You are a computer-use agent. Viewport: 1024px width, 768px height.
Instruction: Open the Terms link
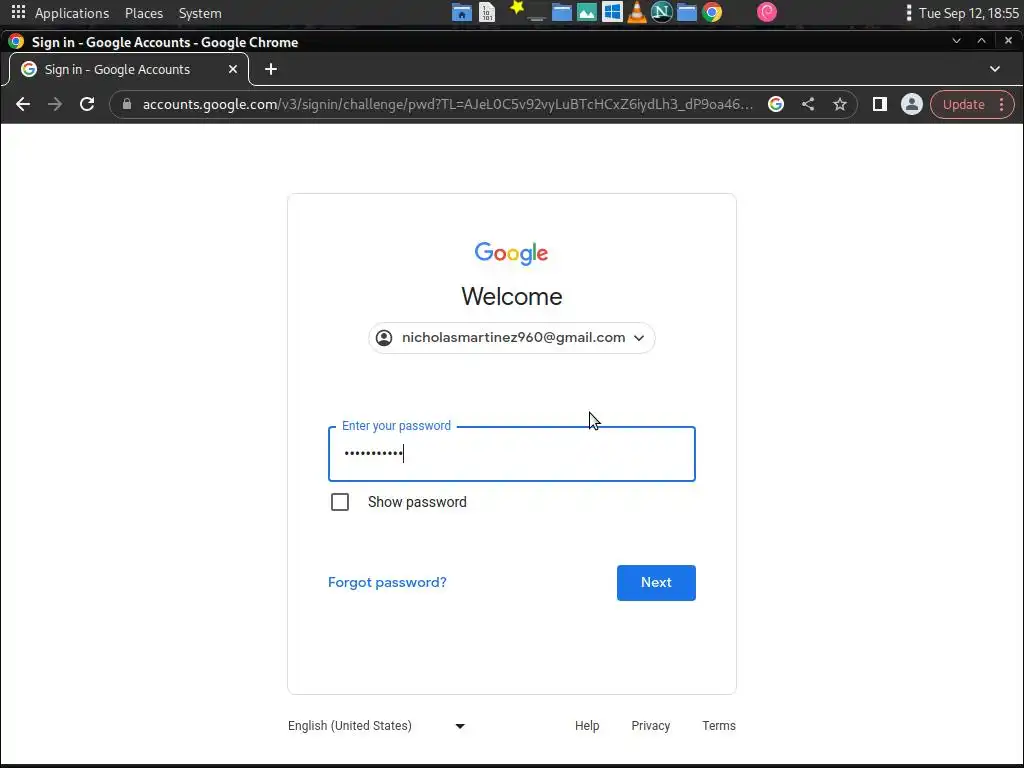click(x=718, y=726)
